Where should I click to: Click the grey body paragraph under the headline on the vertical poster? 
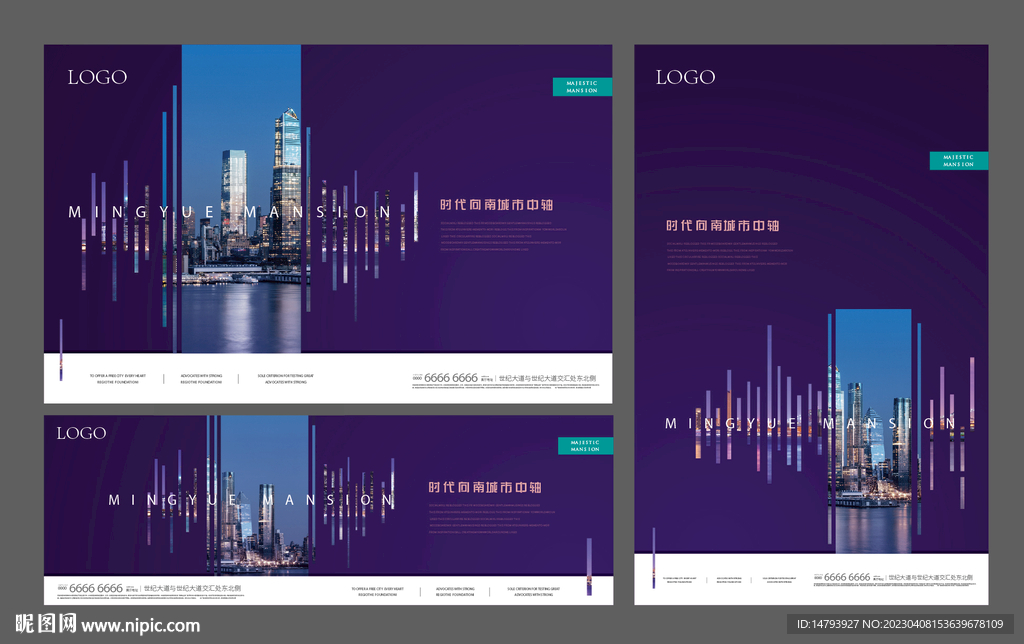tap(729, 257)
